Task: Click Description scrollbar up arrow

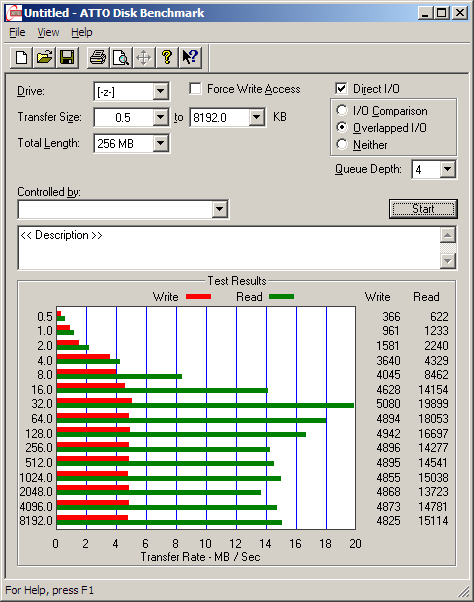Action: point(448,235)
